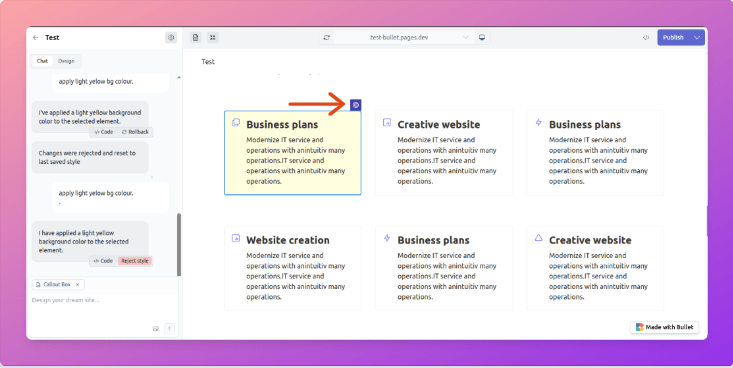The image size is (733, 368).
Task: Select bottom-right 'Creative website' heading
Action: point(590,240)
